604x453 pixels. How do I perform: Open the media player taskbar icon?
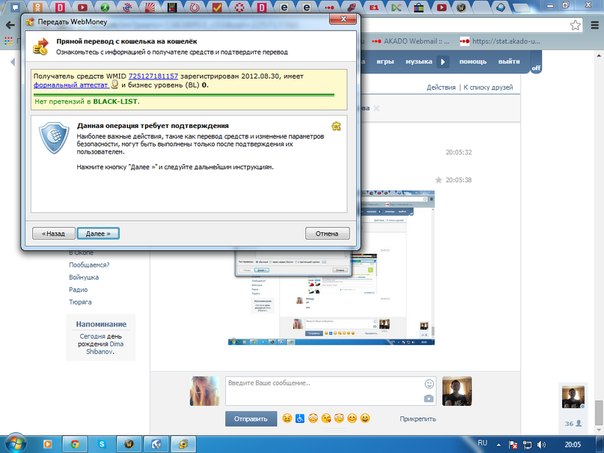click(47, 444)
